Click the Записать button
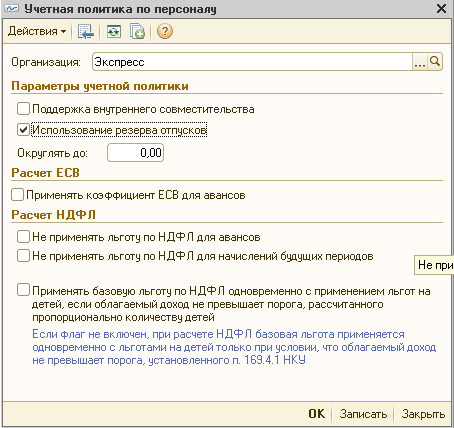Viewport: 454px width, 428px height. pyautogui.click(x=363, y=414)
